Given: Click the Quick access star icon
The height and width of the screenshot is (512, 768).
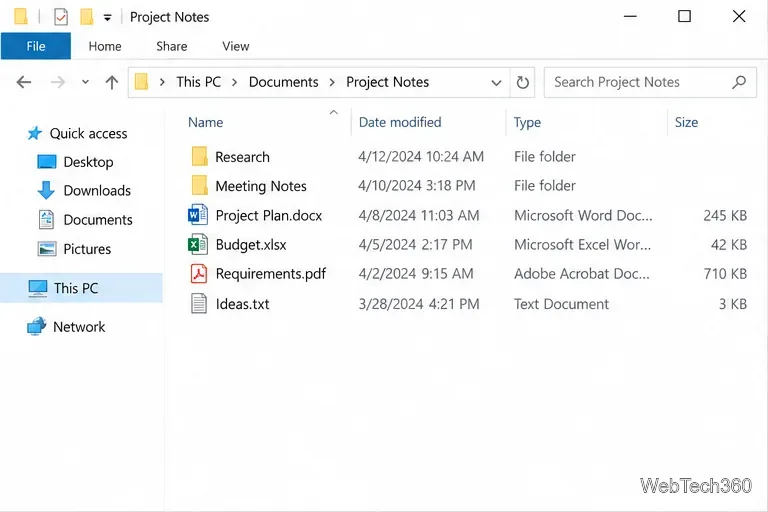Looking at the screenshot, I should [x=34, y=133].
